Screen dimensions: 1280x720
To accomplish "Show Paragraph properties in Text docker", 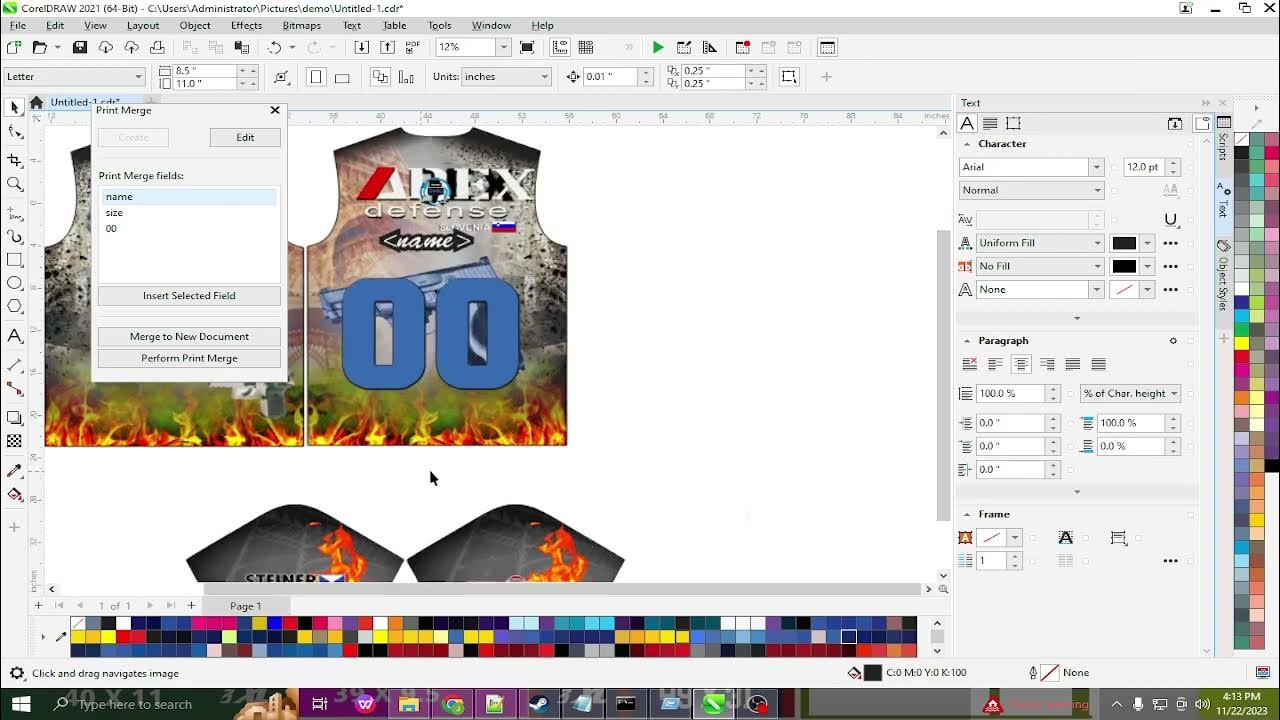I will [x=990, y=123].
